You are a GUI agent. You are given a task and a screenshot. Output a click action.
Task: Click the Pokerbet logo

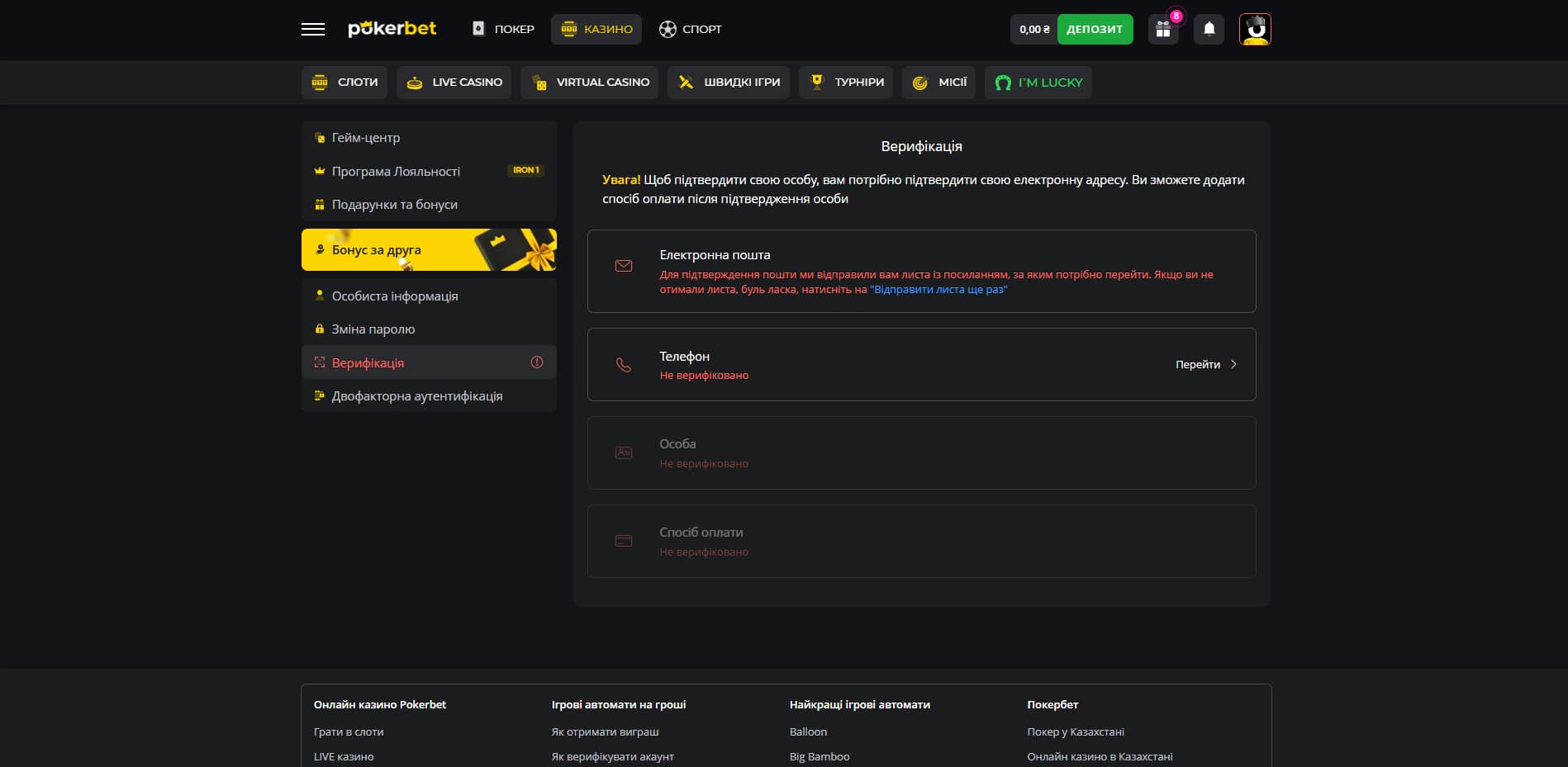pos(392,29)
